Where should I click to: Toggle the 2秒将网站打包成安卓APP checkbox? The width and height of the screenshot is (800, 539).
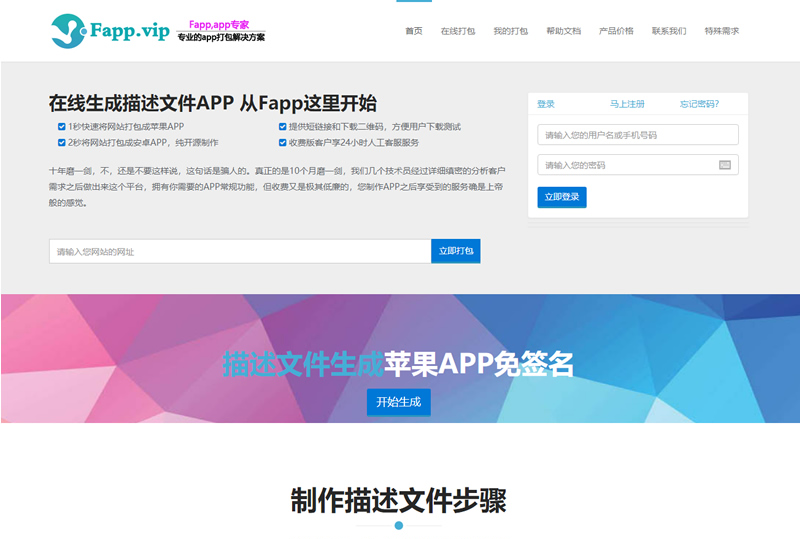61,142
